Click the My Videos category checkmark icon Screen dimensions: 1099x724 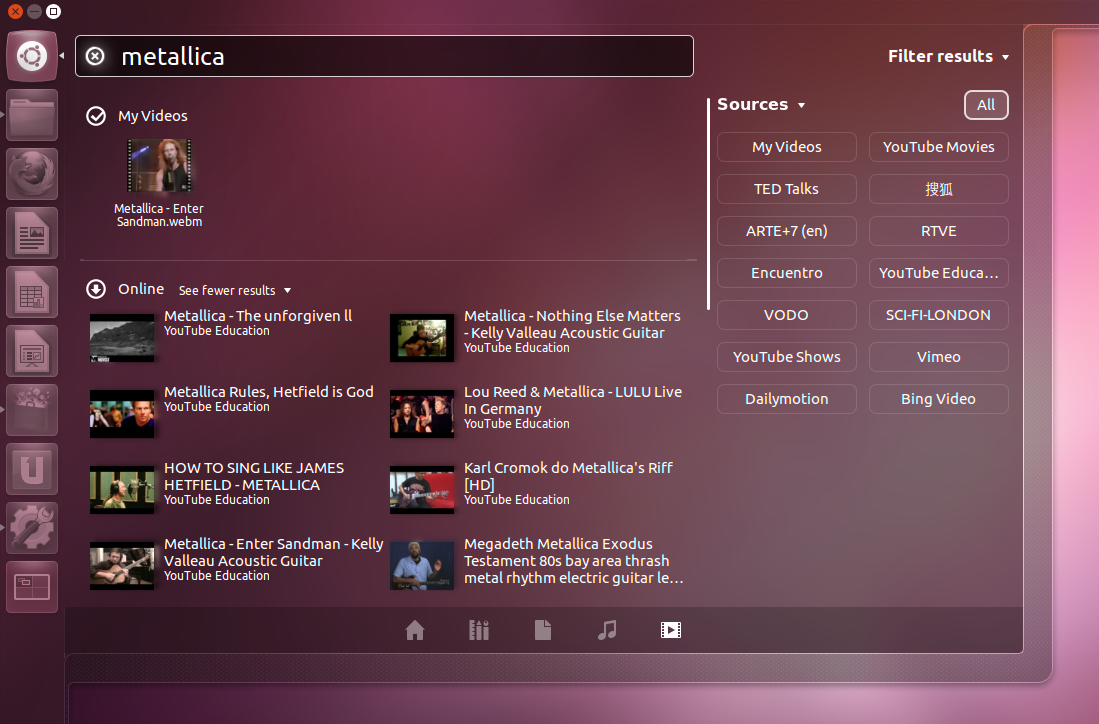(96, 116)
